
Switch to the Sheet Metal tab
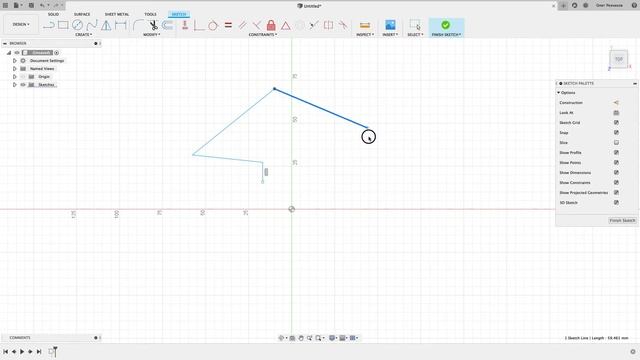point(117,14)
